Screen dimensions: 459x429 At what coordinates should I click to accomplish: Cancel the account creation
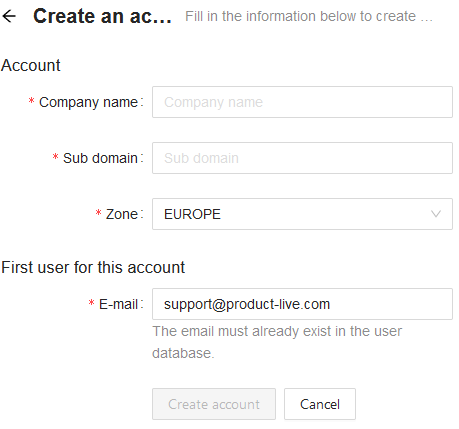[320, 404]
